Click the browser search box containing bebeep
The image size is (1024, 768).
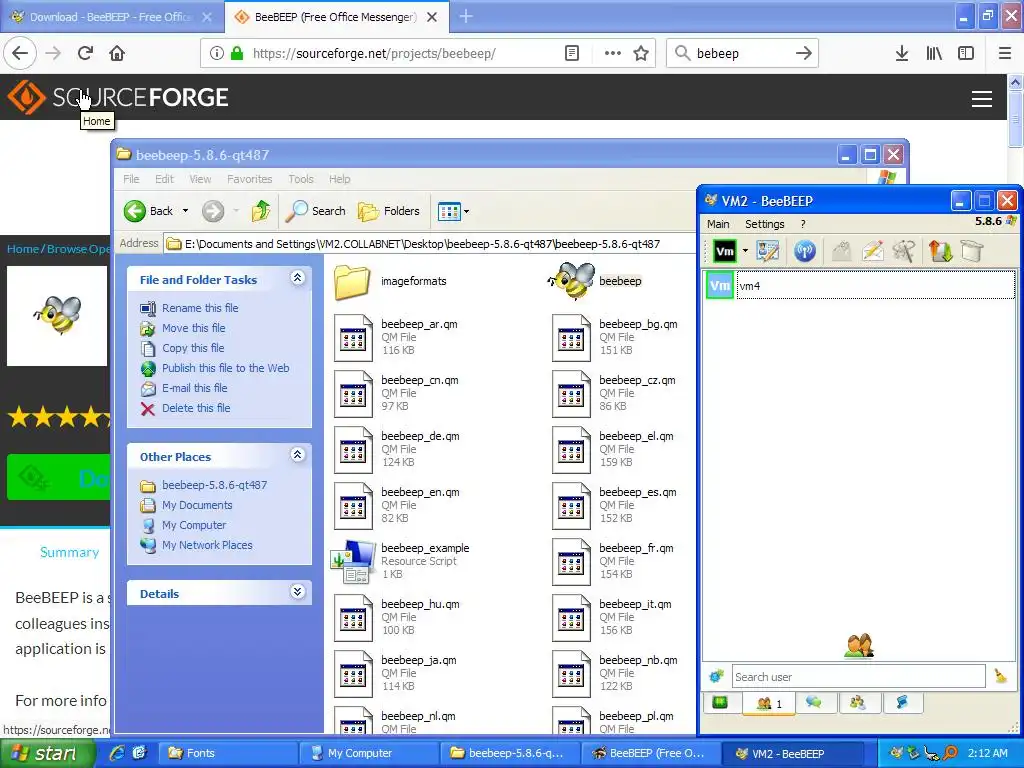pyautogui.click(x=742, y=53)
